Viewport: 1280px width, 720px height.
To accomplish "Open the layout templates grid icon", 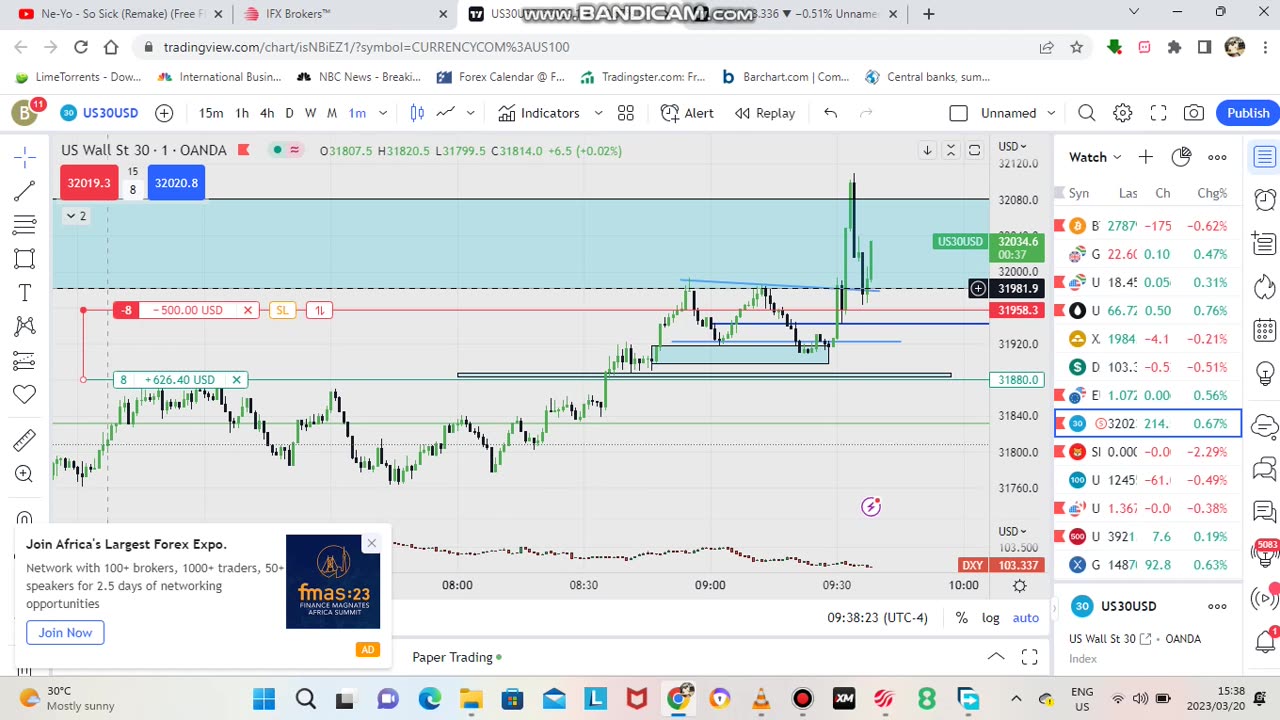I will click(x=626, y=113).
